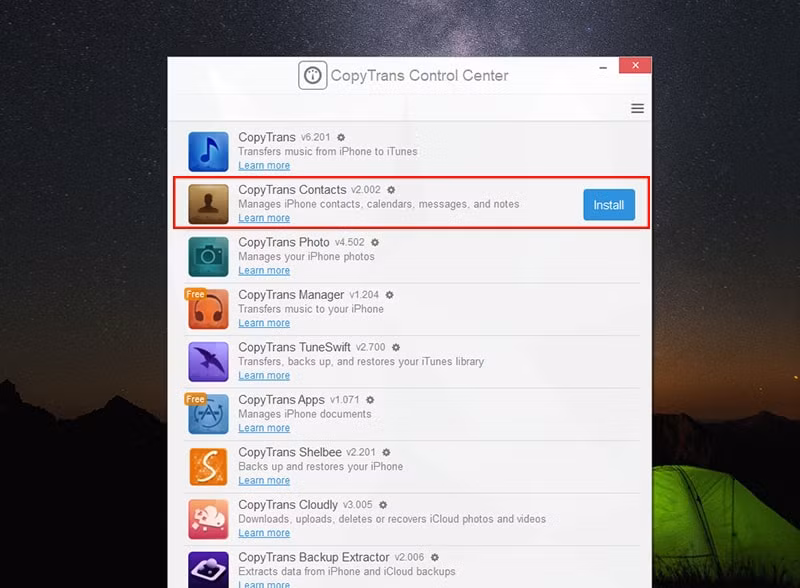Click the CopyTrans TuneSwift bird icon
Screen dimensions: 800x588
[x=208, y=362]
